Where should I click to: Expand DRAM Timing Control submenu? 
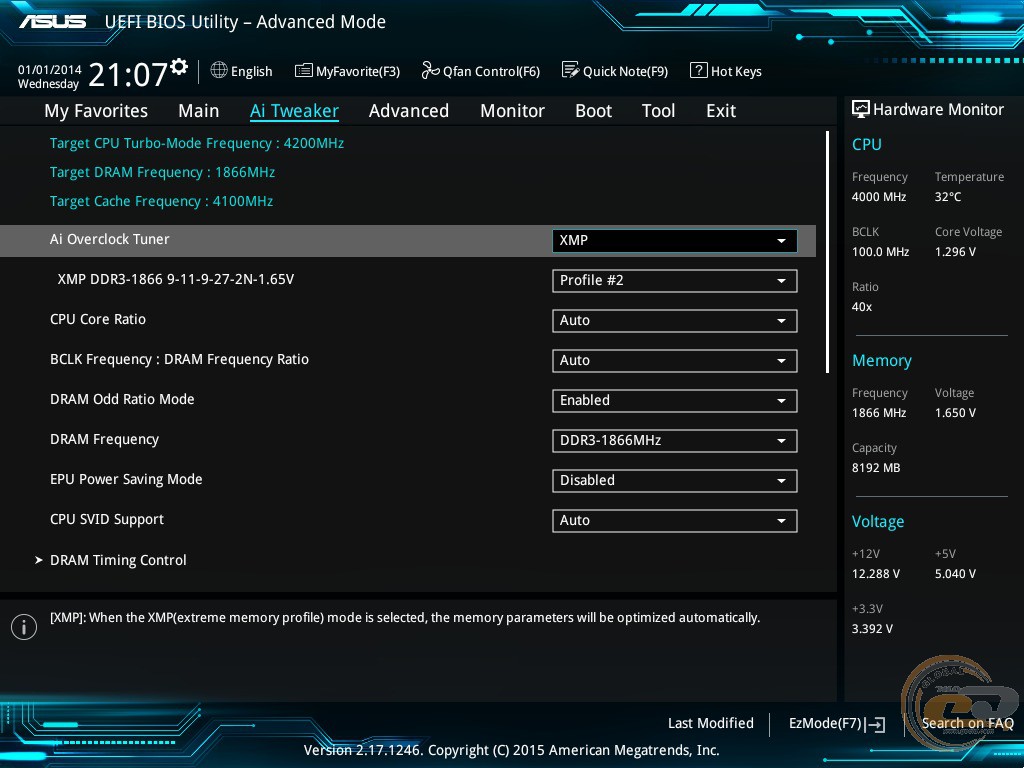[x=118, y=560]
